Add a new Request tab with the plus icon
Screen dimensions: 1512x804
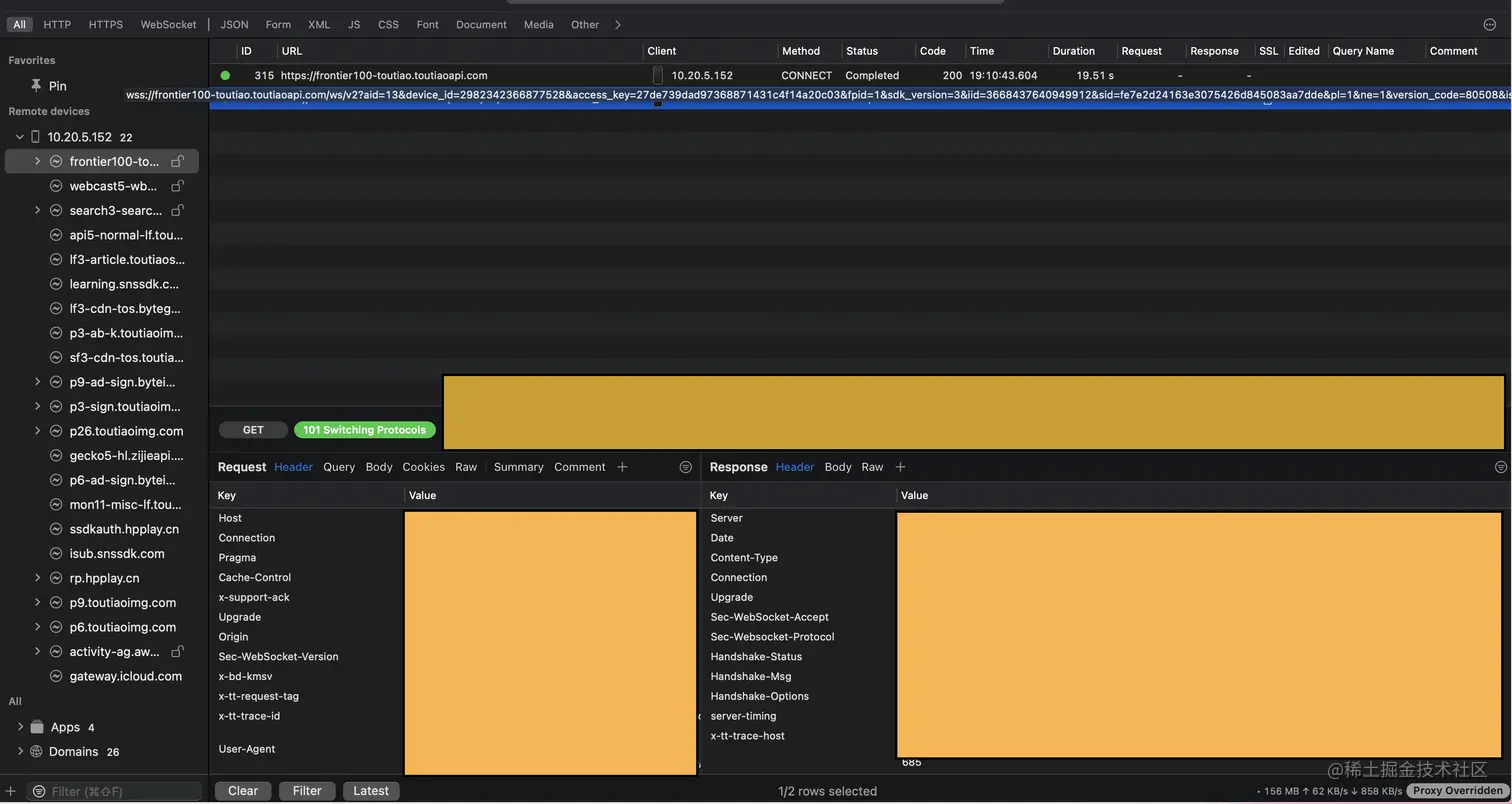(622, 467)
